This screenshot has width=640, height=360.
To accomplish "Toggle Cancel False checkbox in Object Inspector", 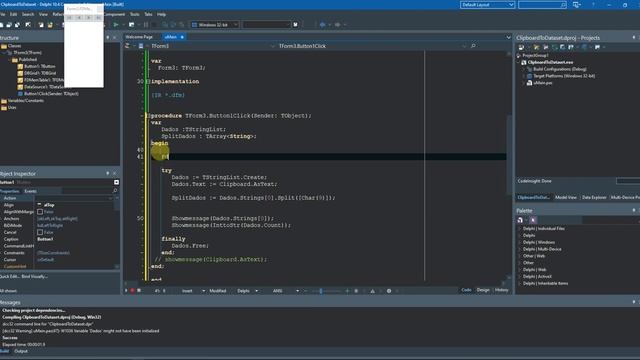I will [40, 232].
